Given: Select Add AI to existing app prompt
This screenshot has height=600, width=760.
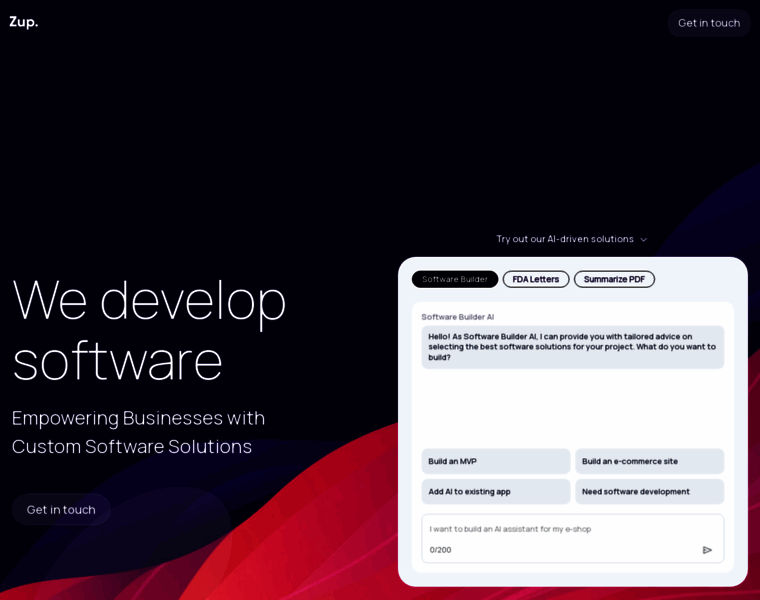Looking at the screenshot, I should 495,491.
